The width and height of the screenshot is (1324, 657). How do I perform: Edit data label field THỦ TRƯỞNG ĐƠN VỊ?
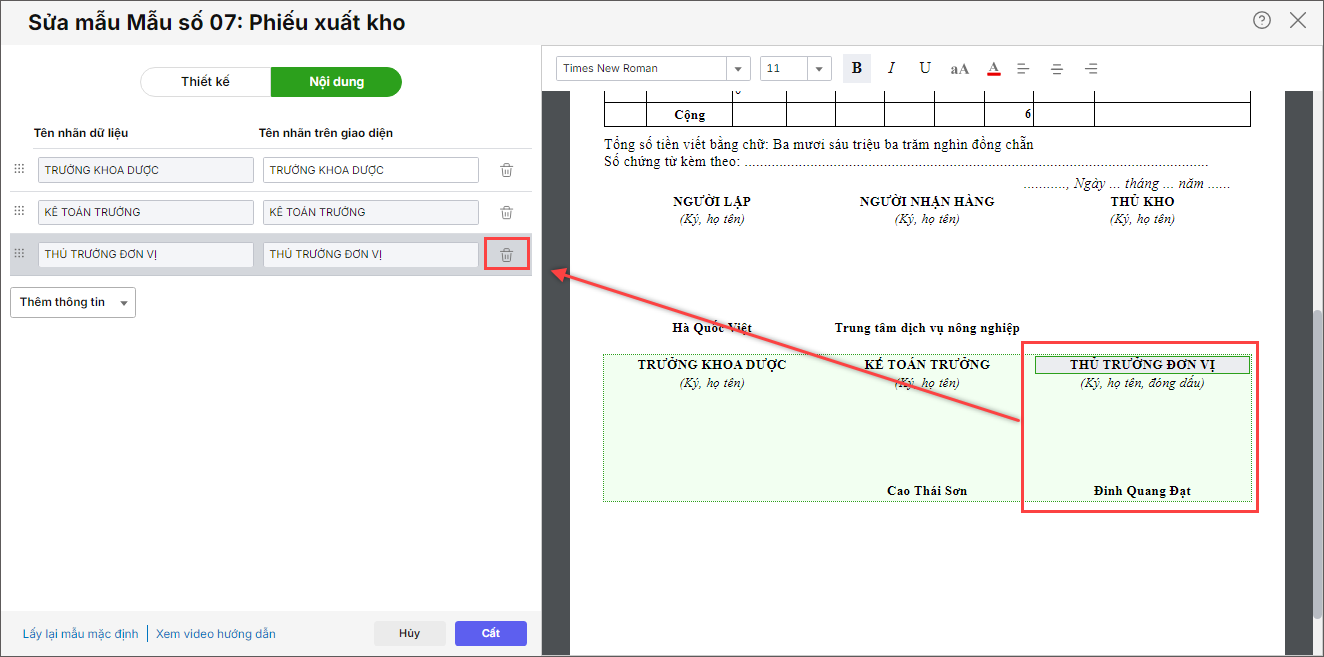coord(146,254)
